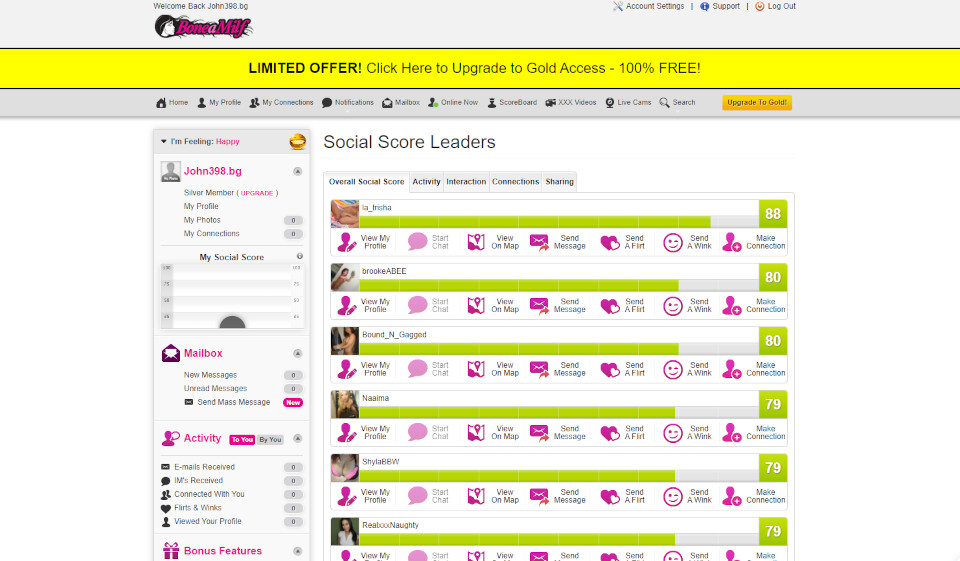
Task: Collapse the Activity sidebar section
Action: (x=297, y=438)
